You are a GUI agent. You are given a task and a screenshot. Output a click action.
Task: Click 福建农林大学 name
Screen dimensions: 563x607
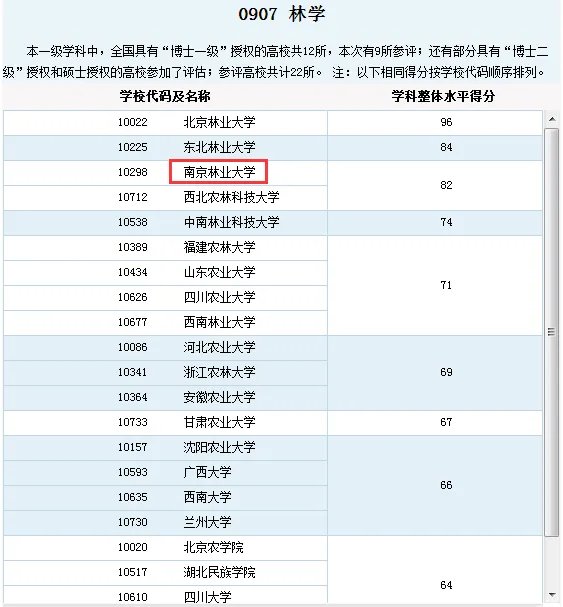point(220,247)
